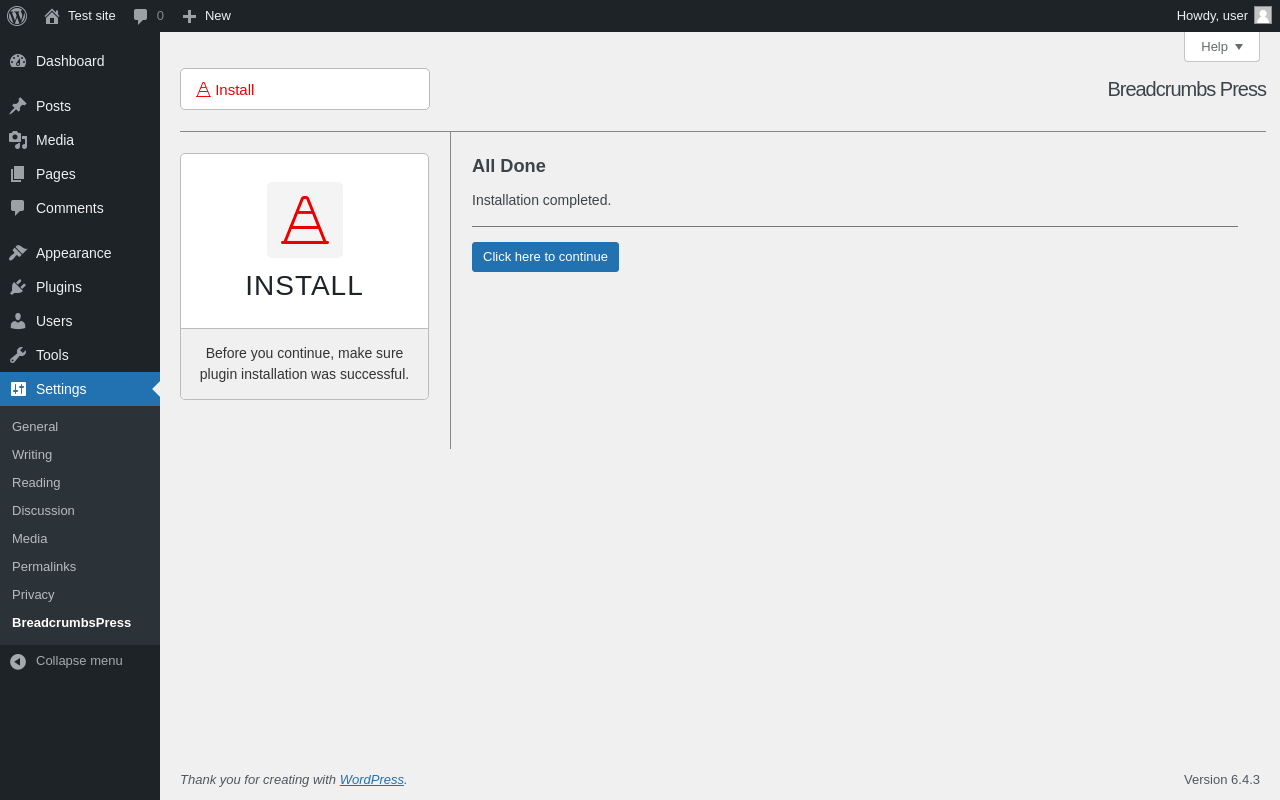Click the Appearance paintbrush icon

18,253
